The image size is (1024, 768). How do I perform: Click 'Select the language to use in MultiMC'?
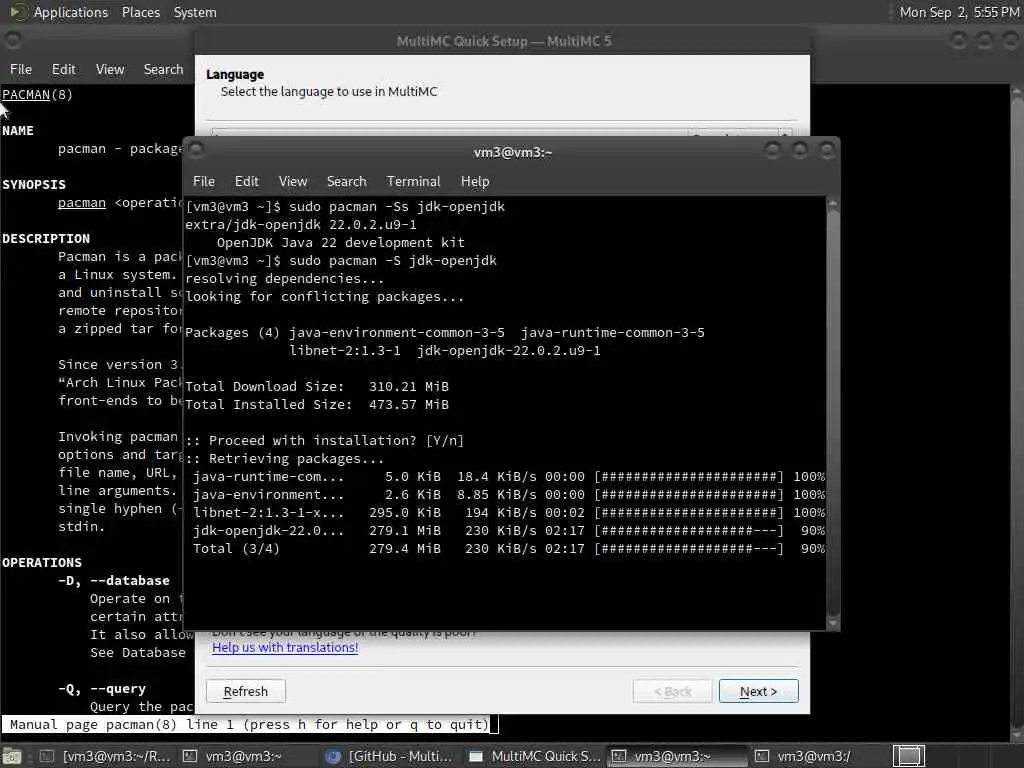[x=328, y=91]
